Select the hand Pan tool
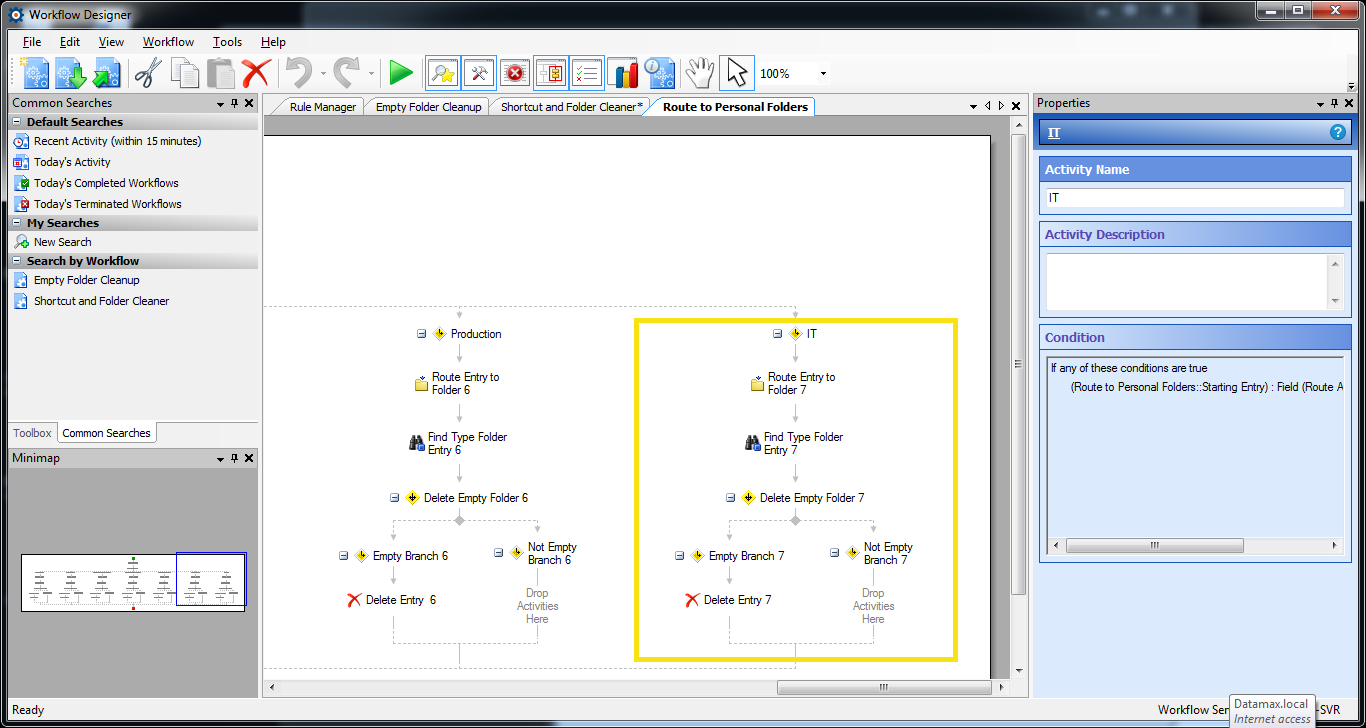The width and height of the screenshot is (1366, 728). pos(699,73)
